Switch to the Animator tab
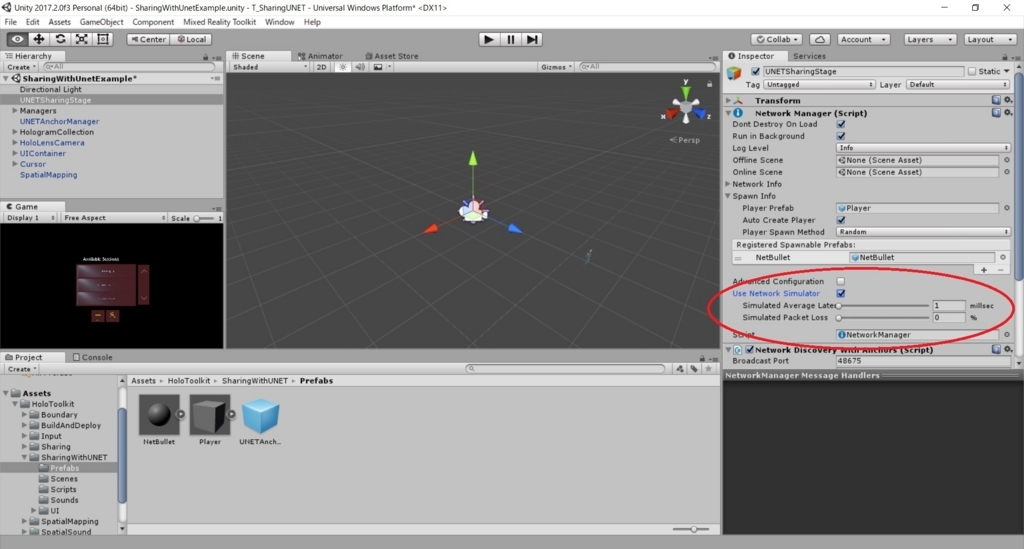 coord(320,56)
